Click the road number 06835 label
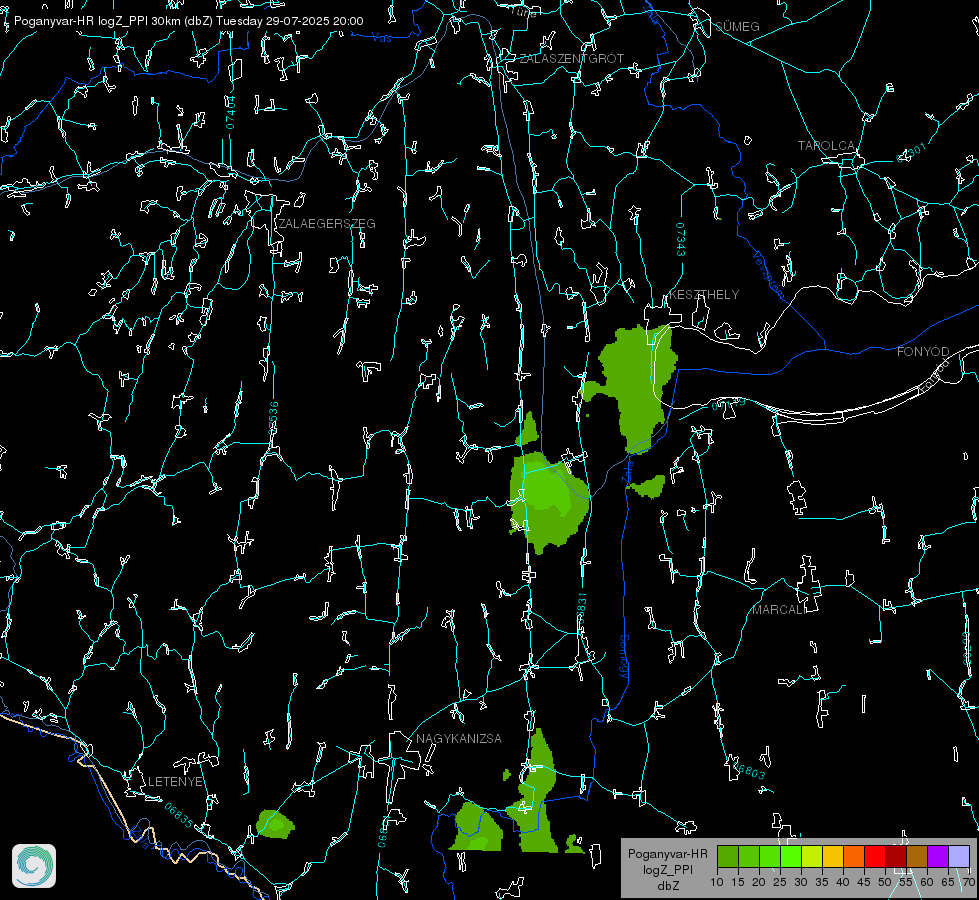 (179, 815)
